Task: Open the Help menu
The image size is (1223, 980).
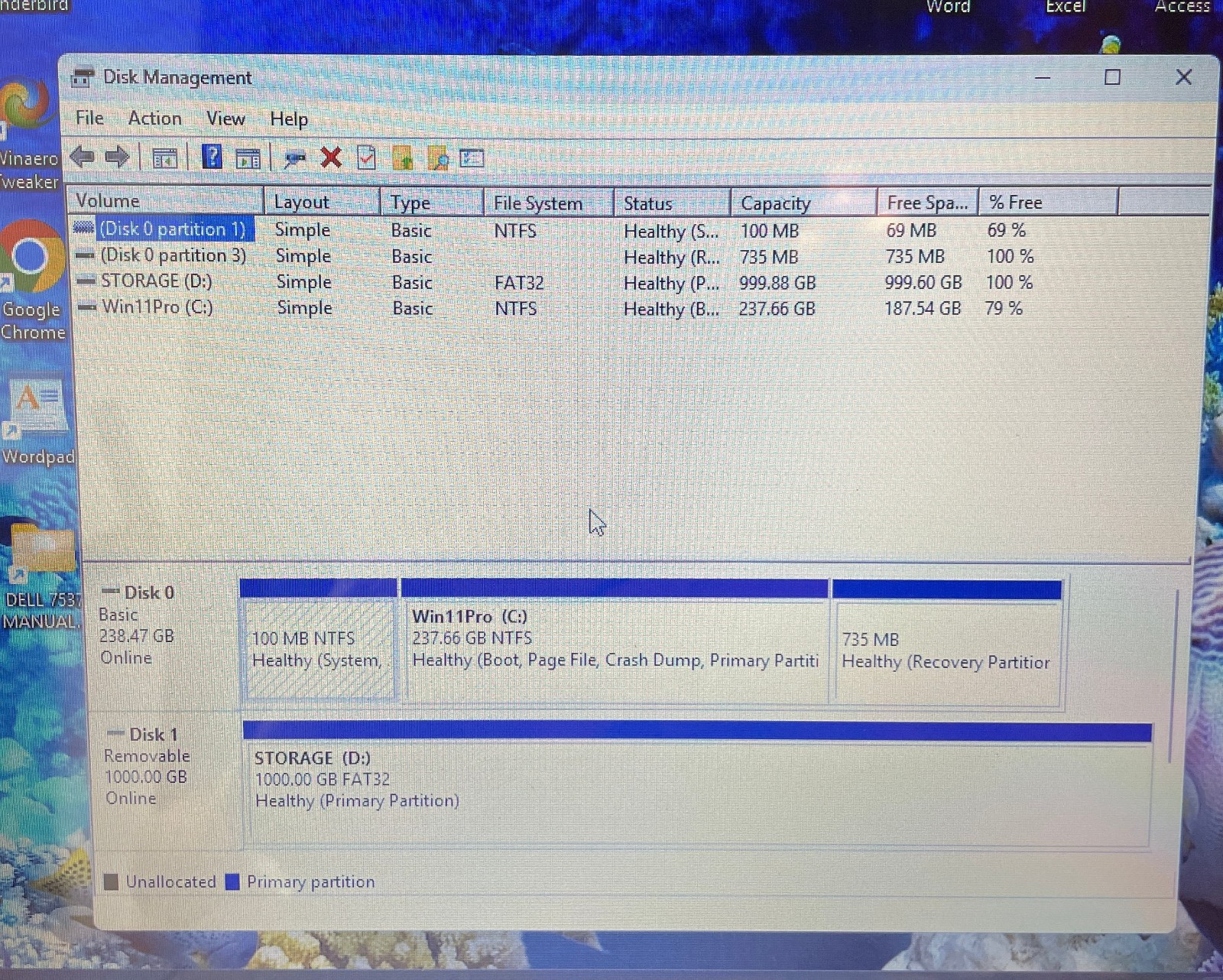Action: pos(289,119)
